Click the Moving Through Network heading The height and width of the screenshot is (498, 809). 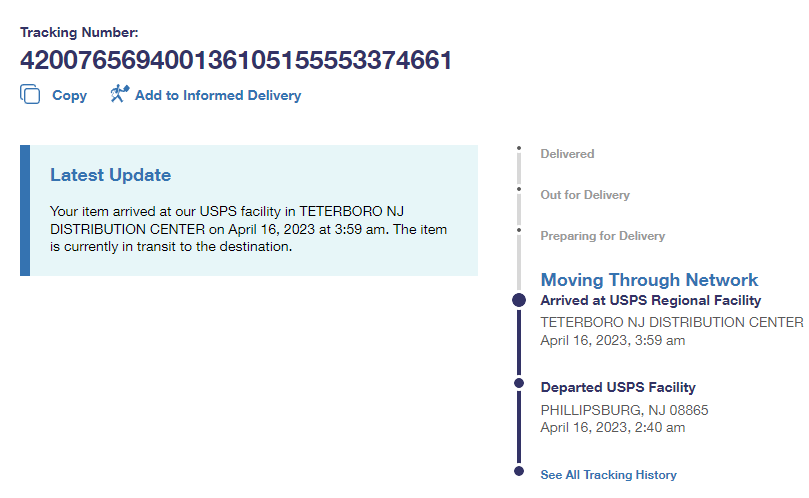click(x=649, y=280)
